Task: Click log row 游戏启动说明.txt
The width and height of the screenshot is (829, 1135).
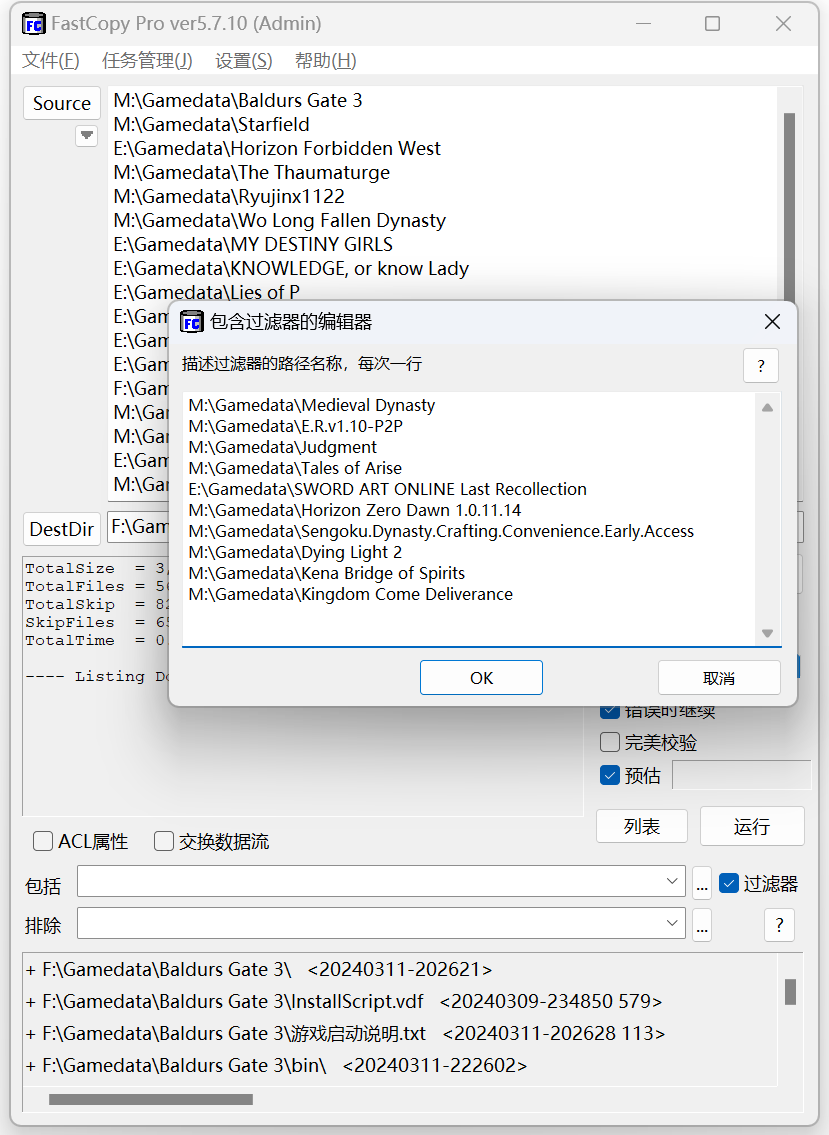Action: pyautogui.click(x=345, y=1033)
